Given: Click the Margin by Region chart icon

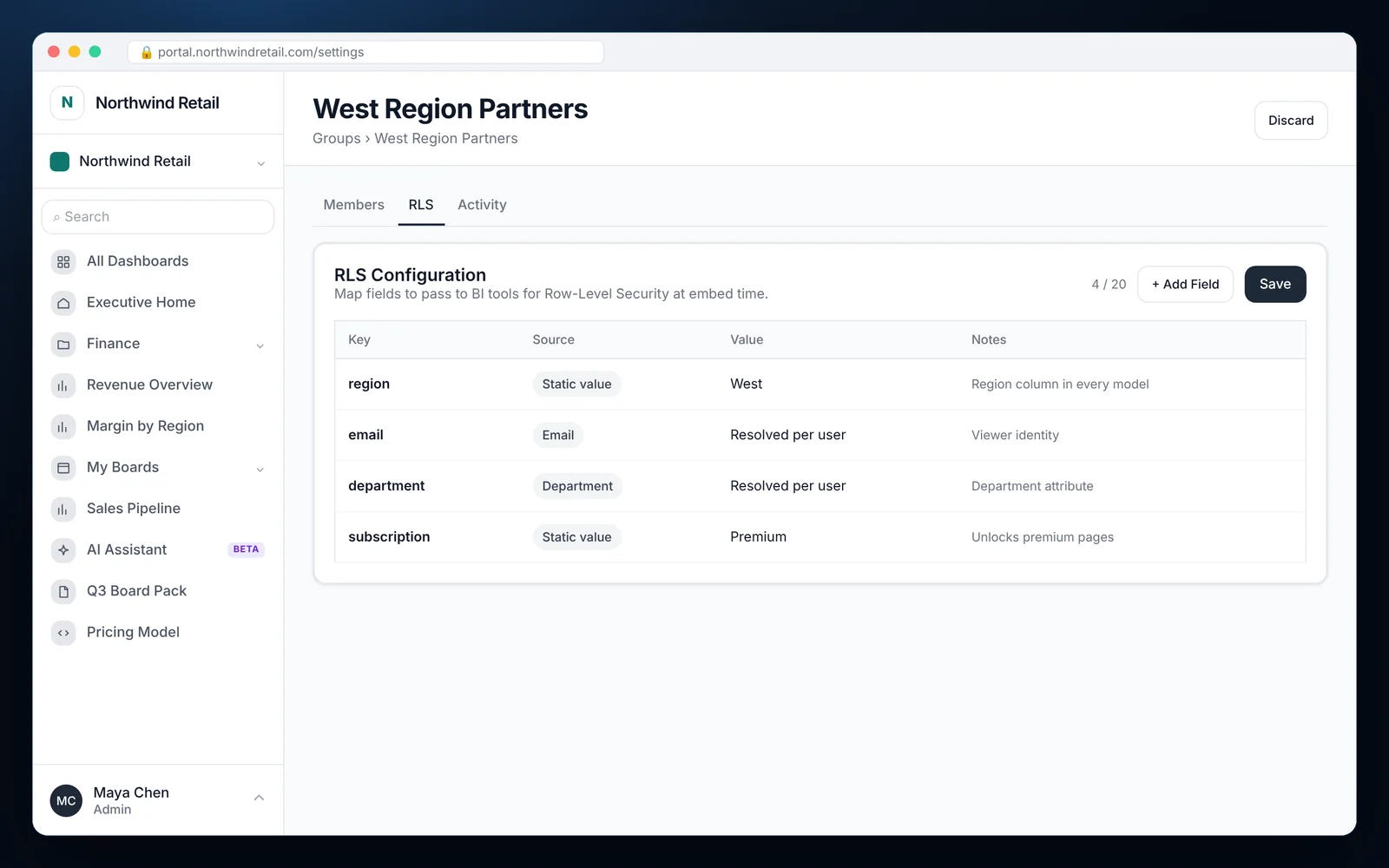Looking at the screenshot, I should tap(63, 426).
